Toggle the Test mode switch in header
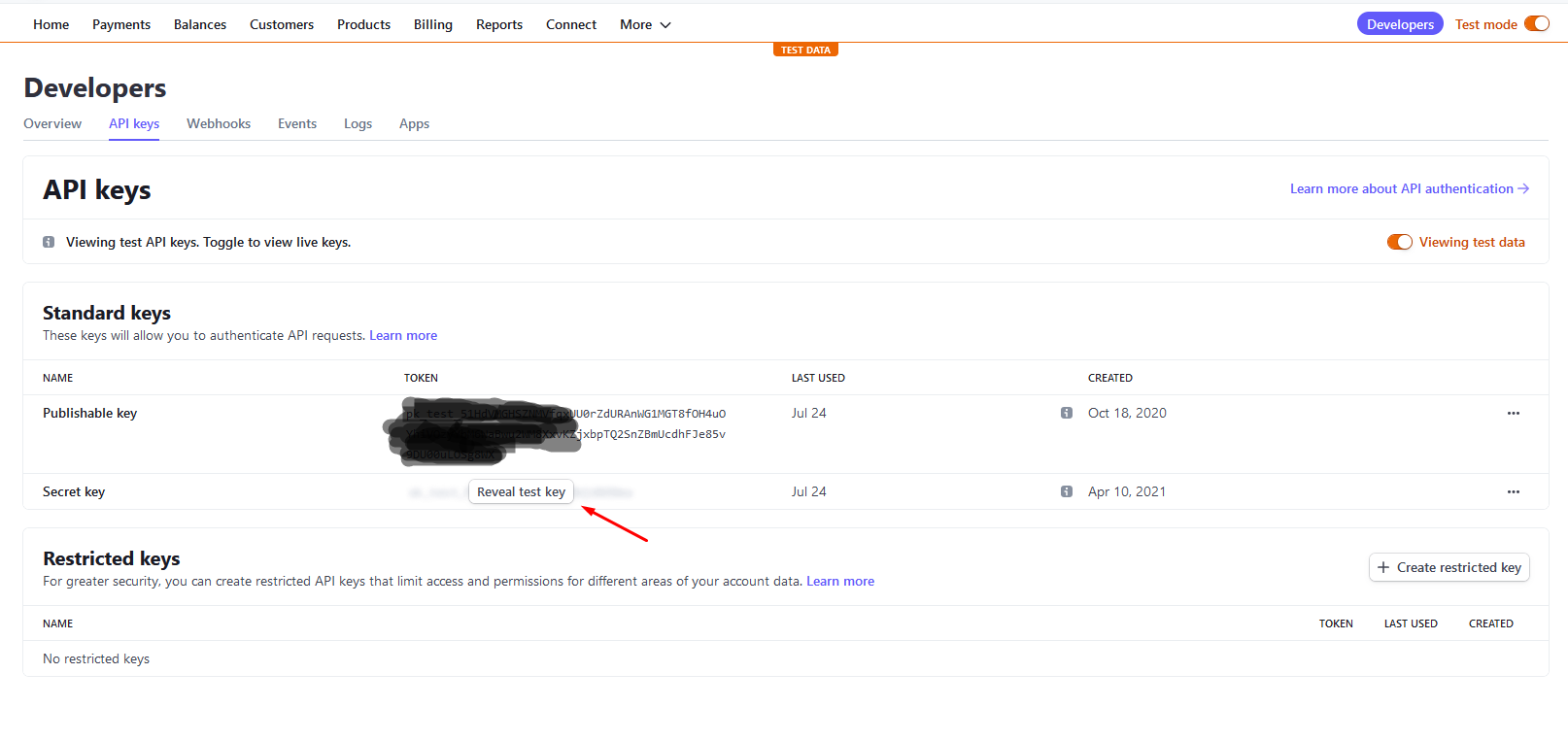Screen dimensions: 1568x741 coord(1536,24)
